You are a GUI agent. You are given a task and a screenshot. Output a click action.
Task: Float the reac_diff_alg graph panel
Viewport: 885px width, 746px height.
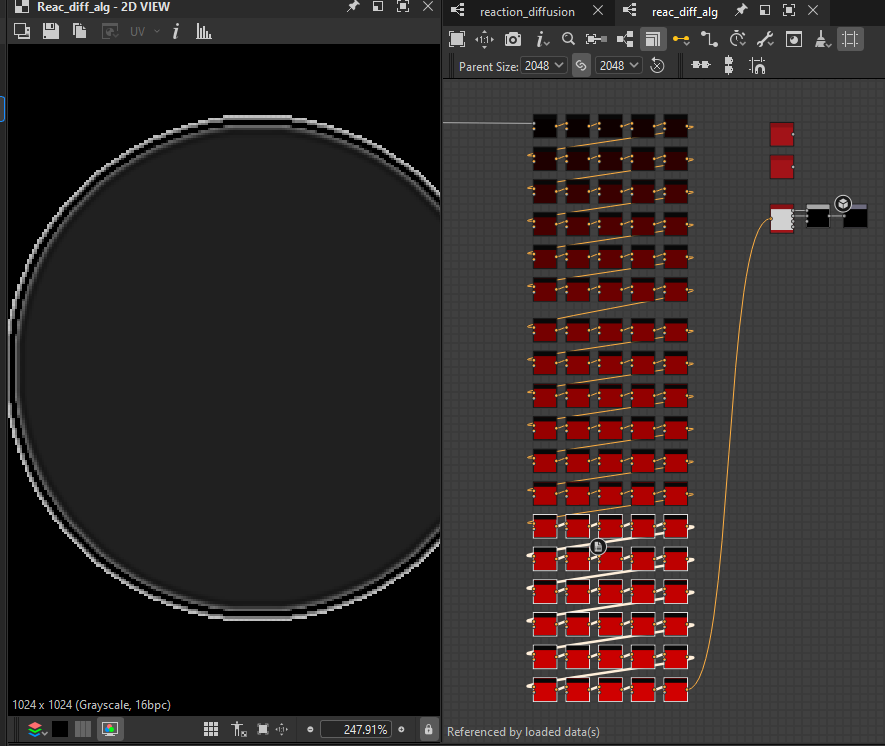pos(765,10)
